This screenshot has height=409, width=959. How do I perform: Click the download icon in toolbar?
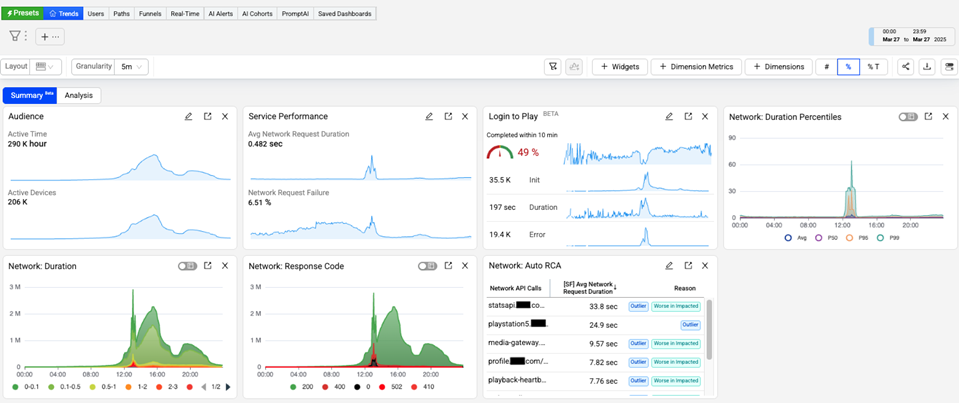click(x=927, y=67)
